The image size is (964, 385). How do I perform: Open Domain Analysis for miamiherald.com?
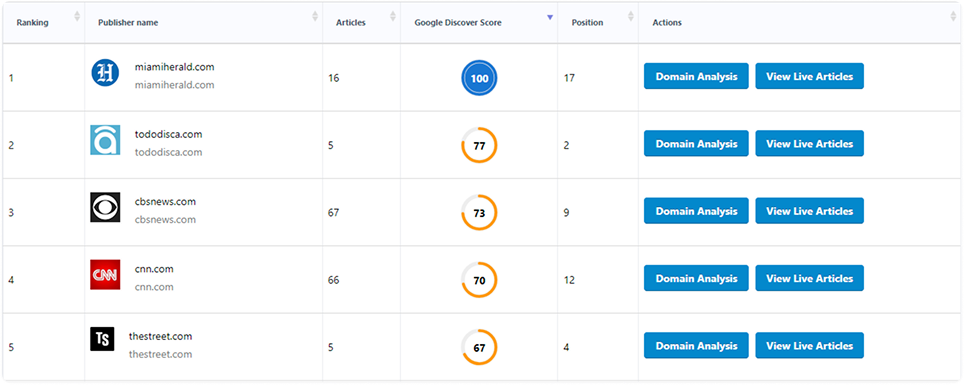(696, 76)
